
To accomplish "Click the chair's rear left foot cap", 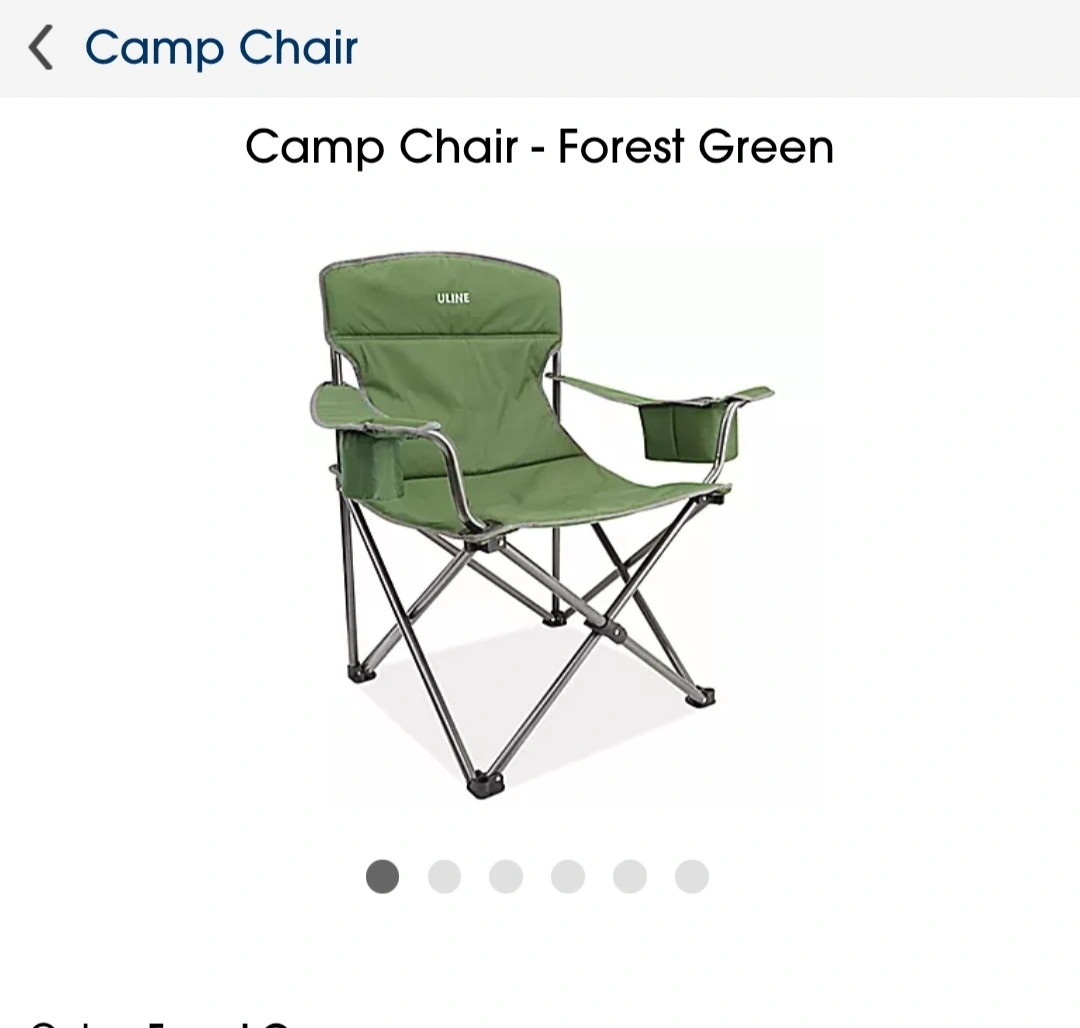I will click(362, 673).
